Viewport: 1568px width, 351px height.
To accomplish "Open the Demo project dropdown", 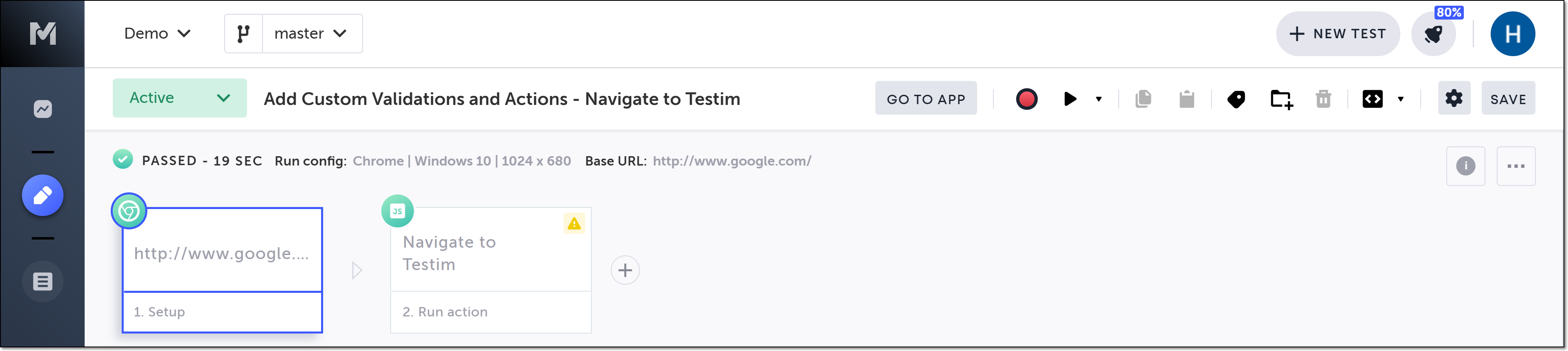I will click(157, 33).
